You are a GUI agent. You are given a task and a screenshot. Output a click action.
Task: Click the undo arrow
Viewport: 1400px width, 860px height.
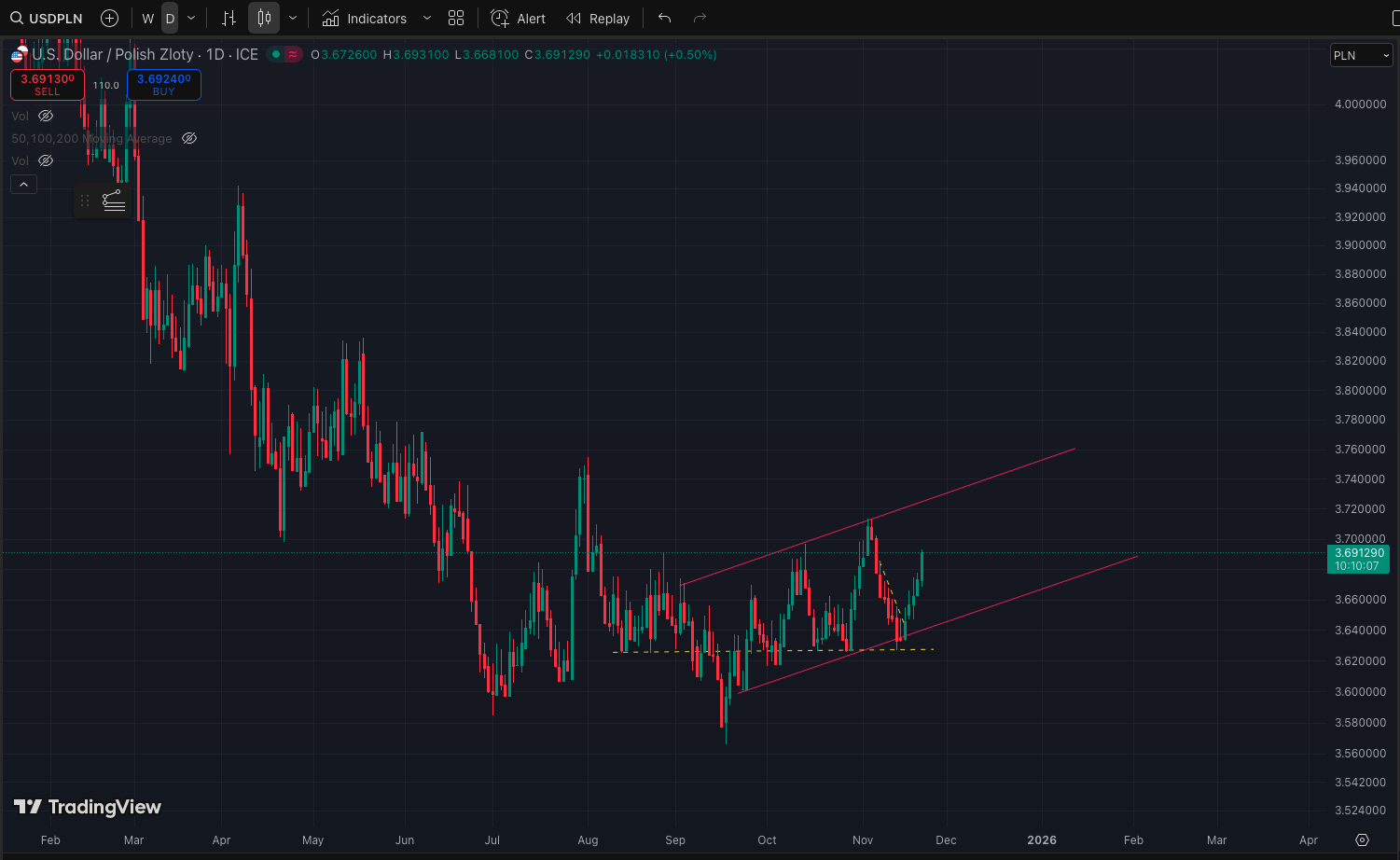pyautogui.click(x=664, y=19)
